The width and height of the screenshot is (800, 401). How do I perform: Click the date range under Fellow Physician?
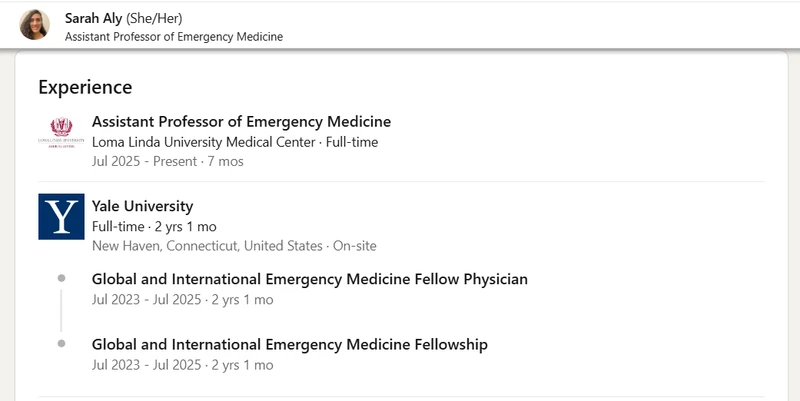(x=182, y=299)
